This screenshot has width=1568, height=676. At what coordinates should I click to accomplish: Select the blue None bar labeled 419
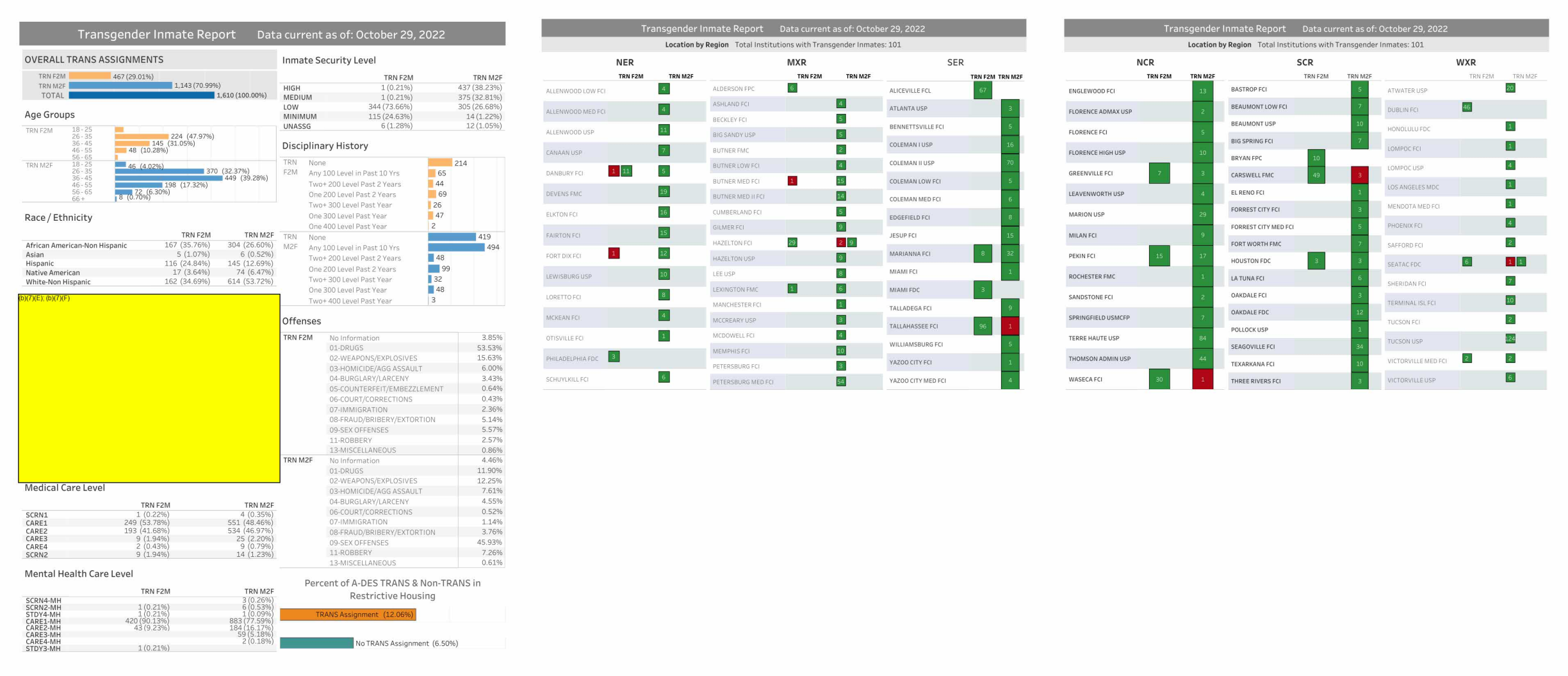[452, 237]
